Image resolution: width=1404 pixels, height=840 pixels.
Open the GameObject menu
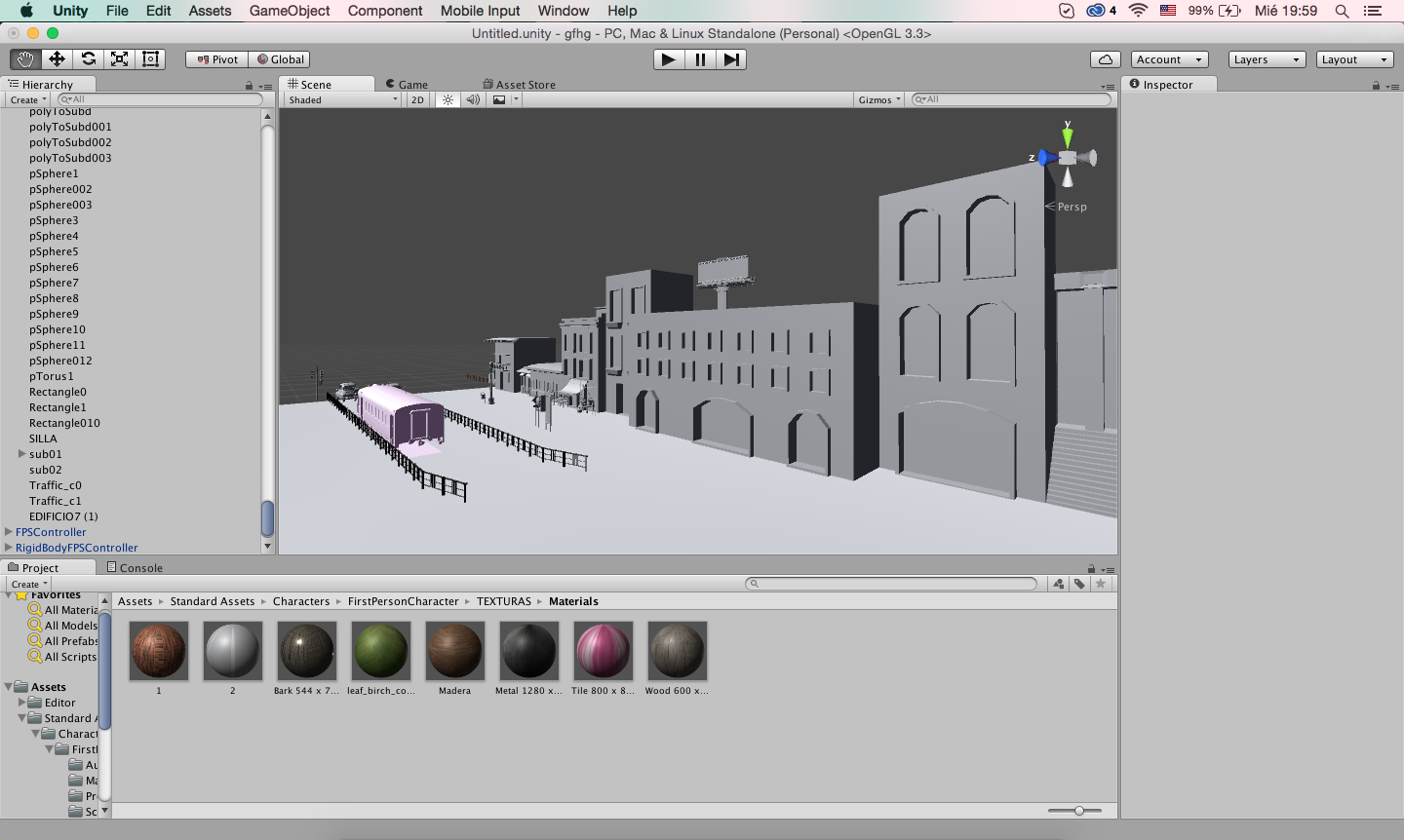coord(289,11)
